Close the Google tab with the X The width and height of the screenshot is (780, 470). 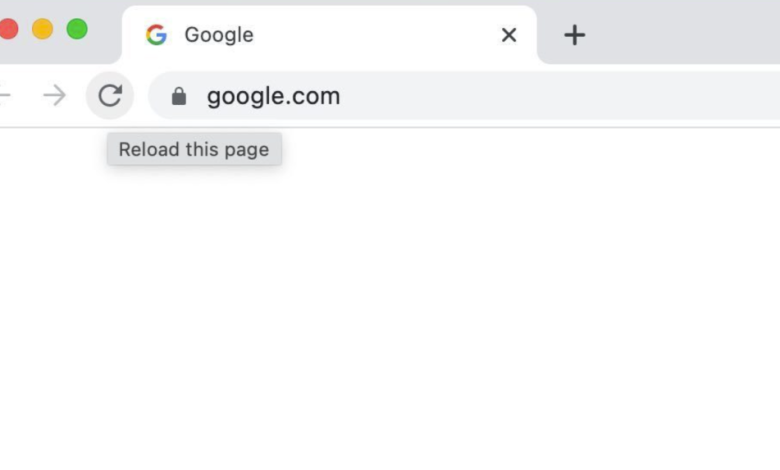coord(509,35)
